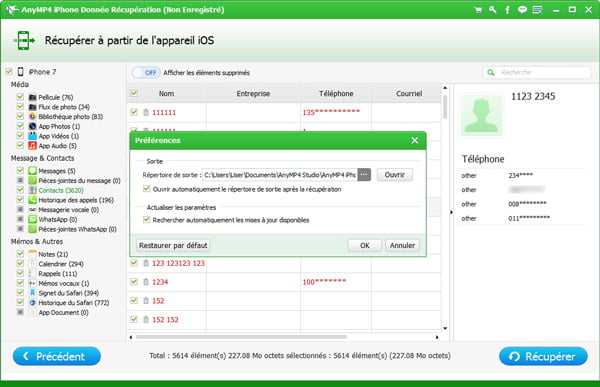Click the Répertoire de sortie path field
This screenshot has width=600, height=387.
pyautogui.click(x=280, y=175)
